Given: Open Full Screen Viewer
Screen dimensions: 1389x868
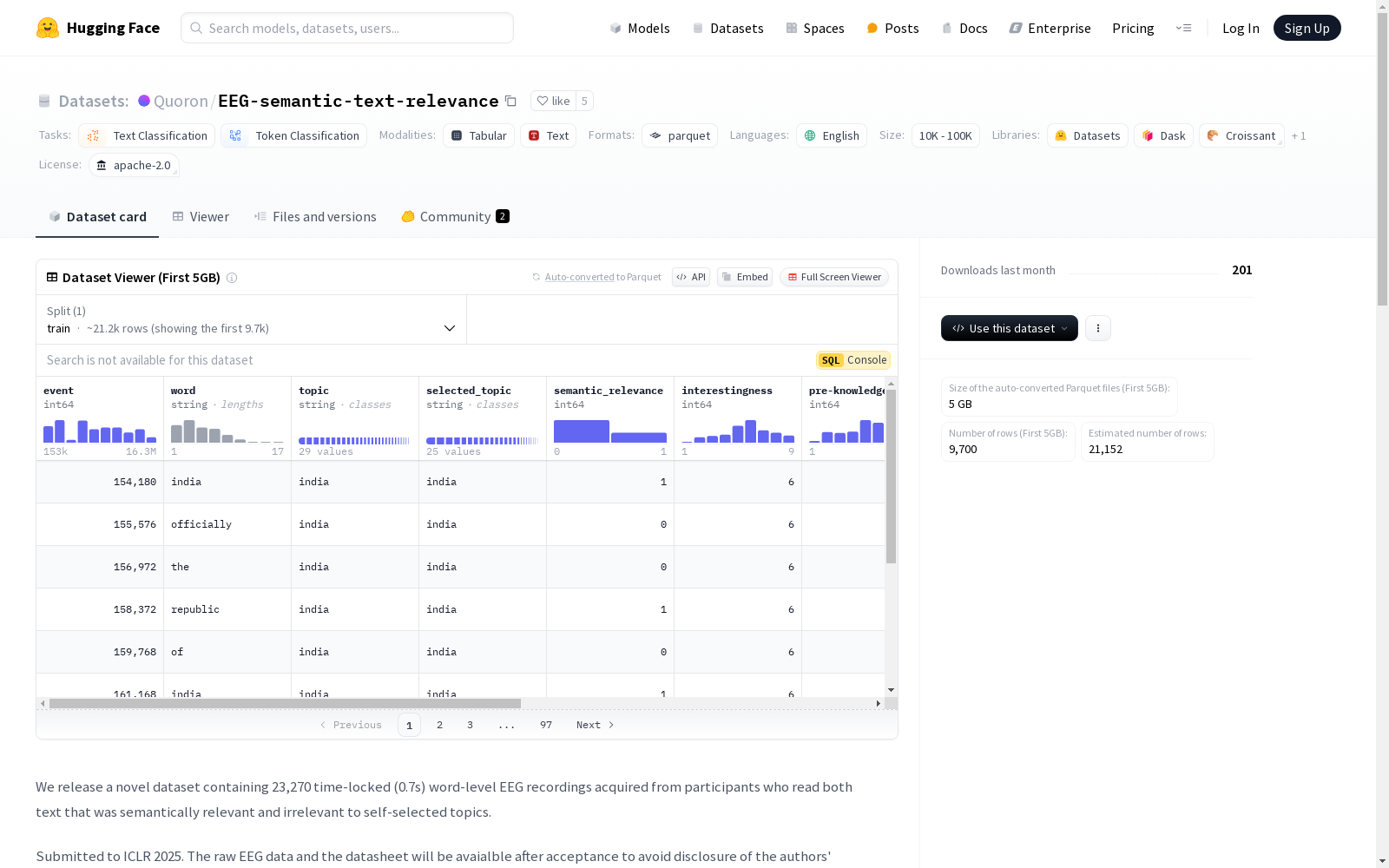Looking at the screenshot, I should click(x=834, y=277).
